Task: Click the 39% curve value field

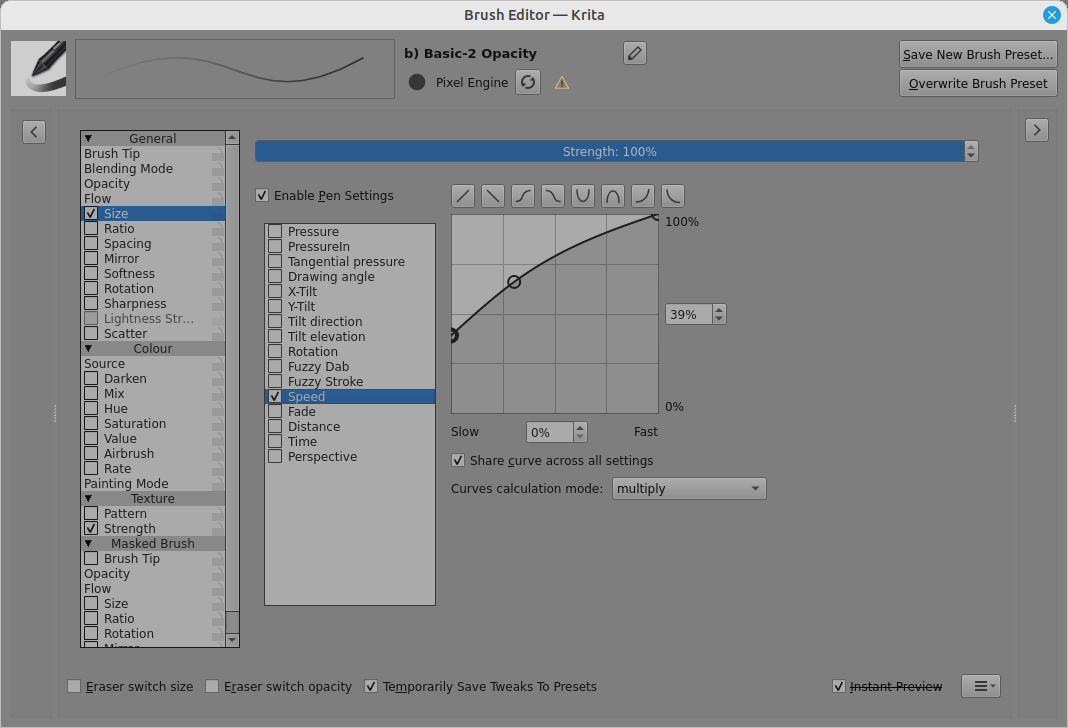Action: click(688, 314)
